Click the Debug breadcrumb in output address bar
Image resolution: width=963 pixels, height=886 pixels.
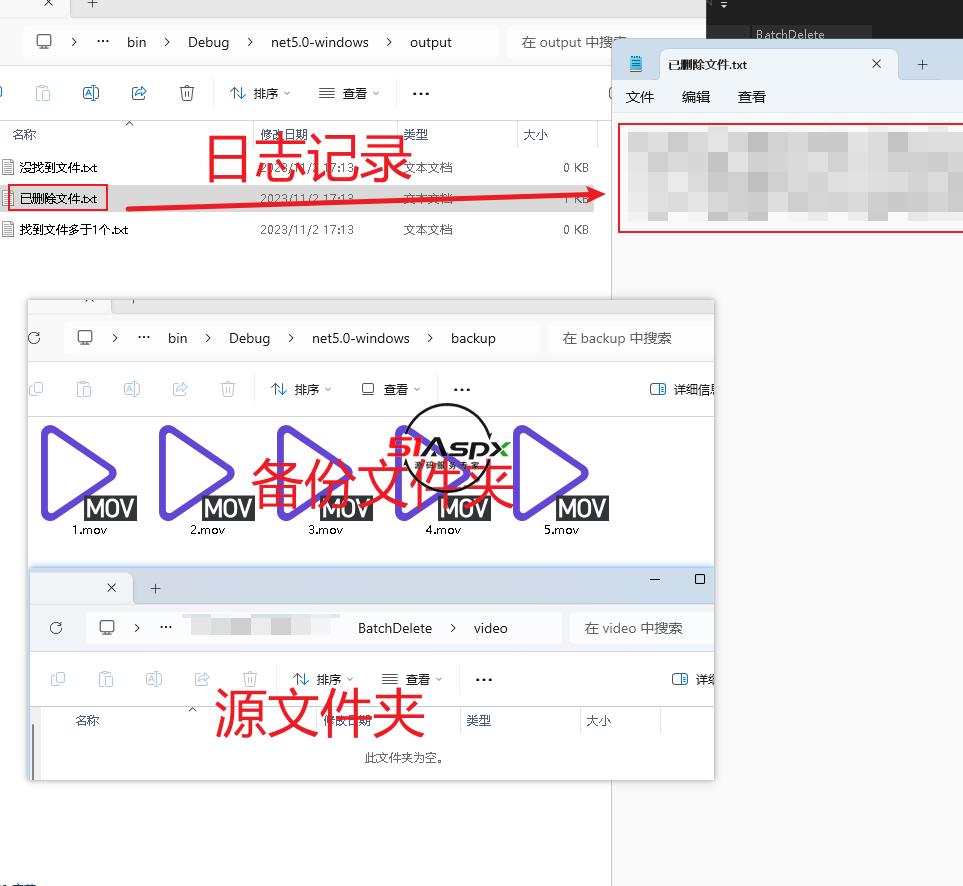pos(208,42)
